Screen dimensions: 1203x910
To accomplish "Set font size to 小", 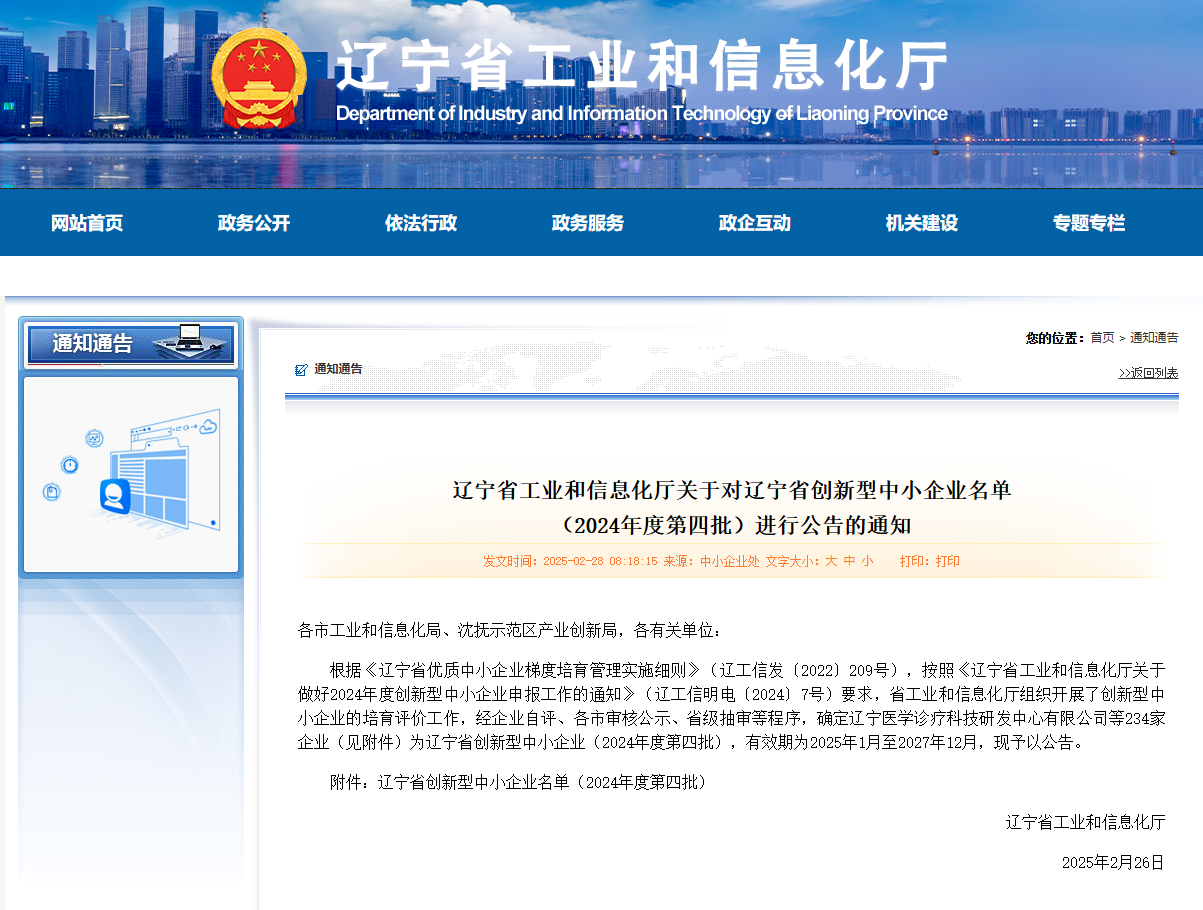I will pyautogui.click(x=867, y=561).
